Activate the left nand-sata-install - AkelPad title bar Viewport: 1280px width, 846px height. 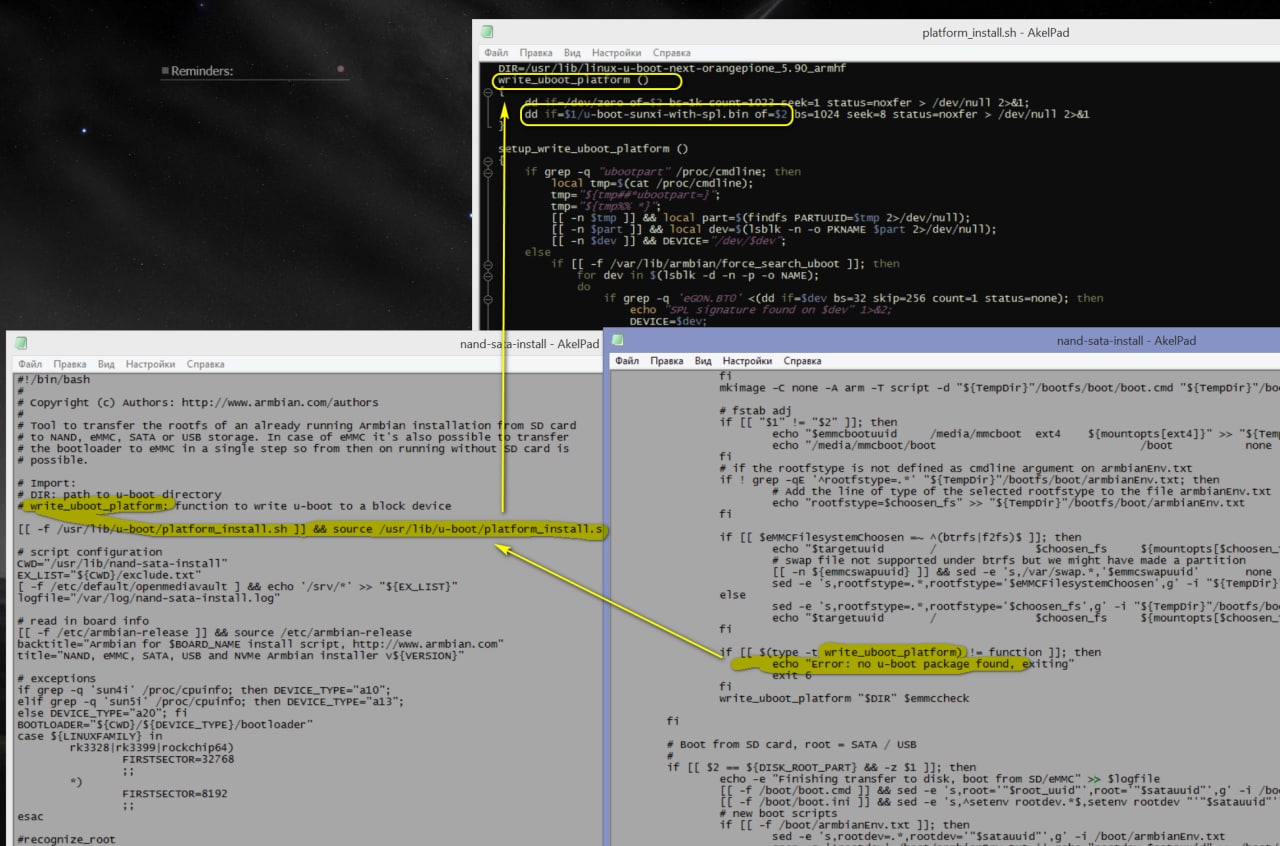pyautogui.click(x=306, y=343)
